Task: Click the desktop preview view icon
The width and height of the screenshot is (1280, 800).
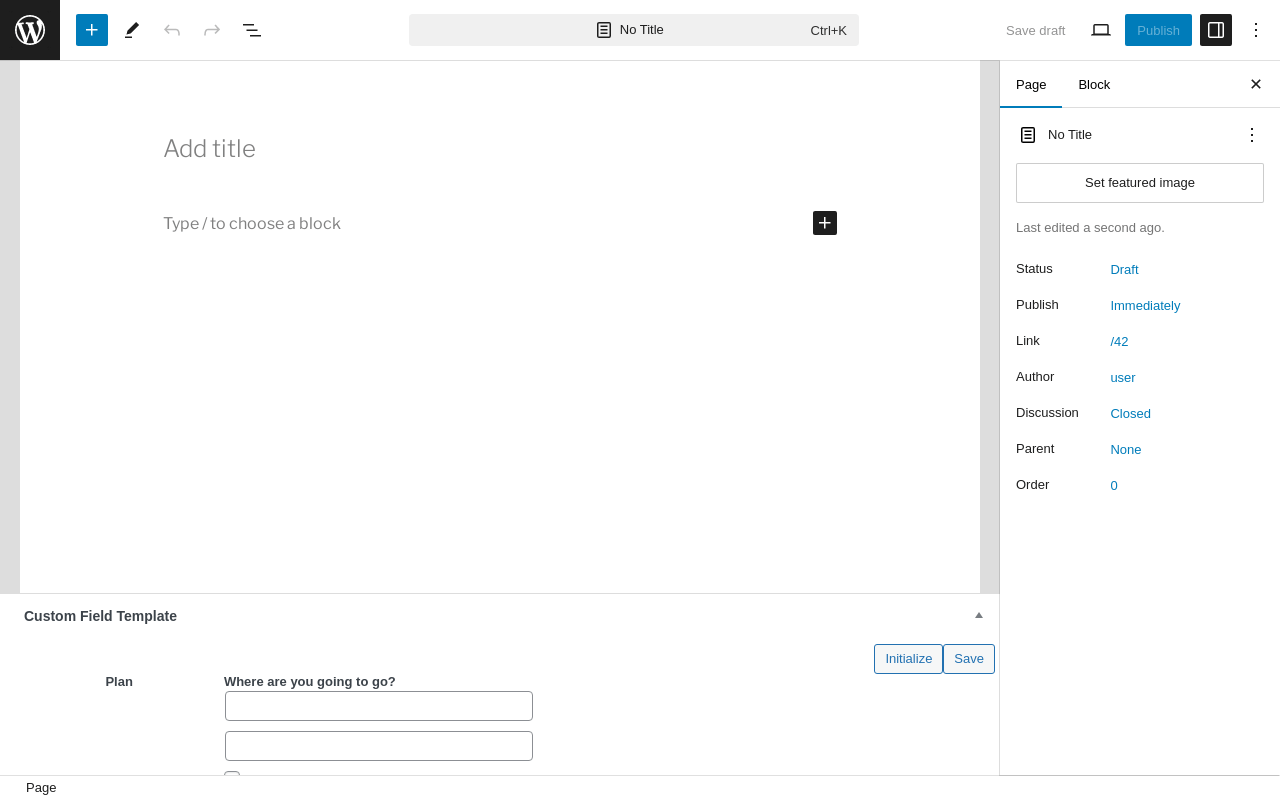Action: tap(1101, 30)
